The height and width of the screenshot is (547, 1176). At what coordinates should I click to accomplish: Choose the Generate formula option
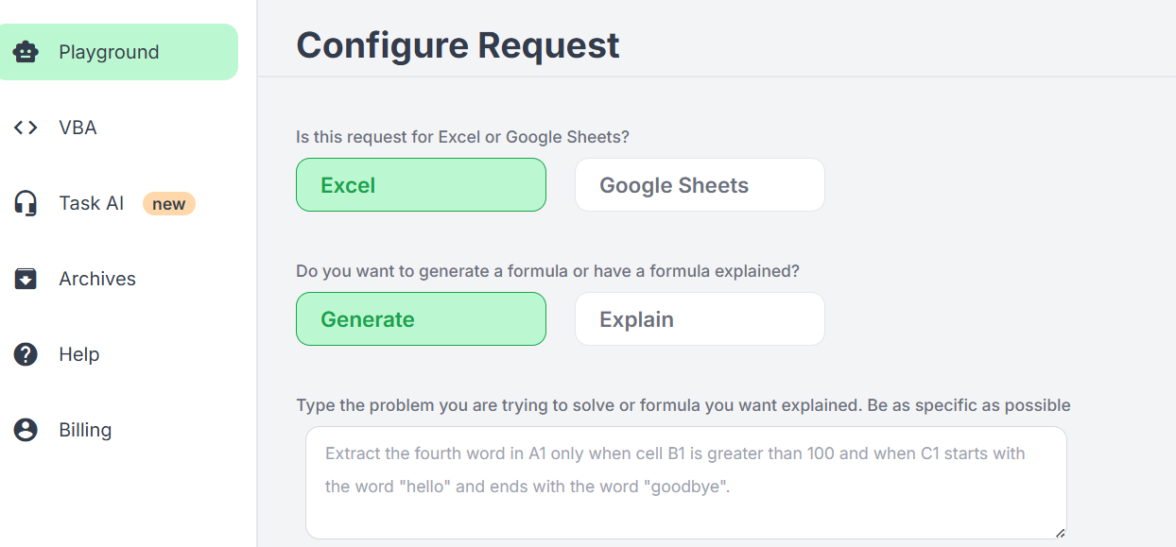(x=421, y=319)
